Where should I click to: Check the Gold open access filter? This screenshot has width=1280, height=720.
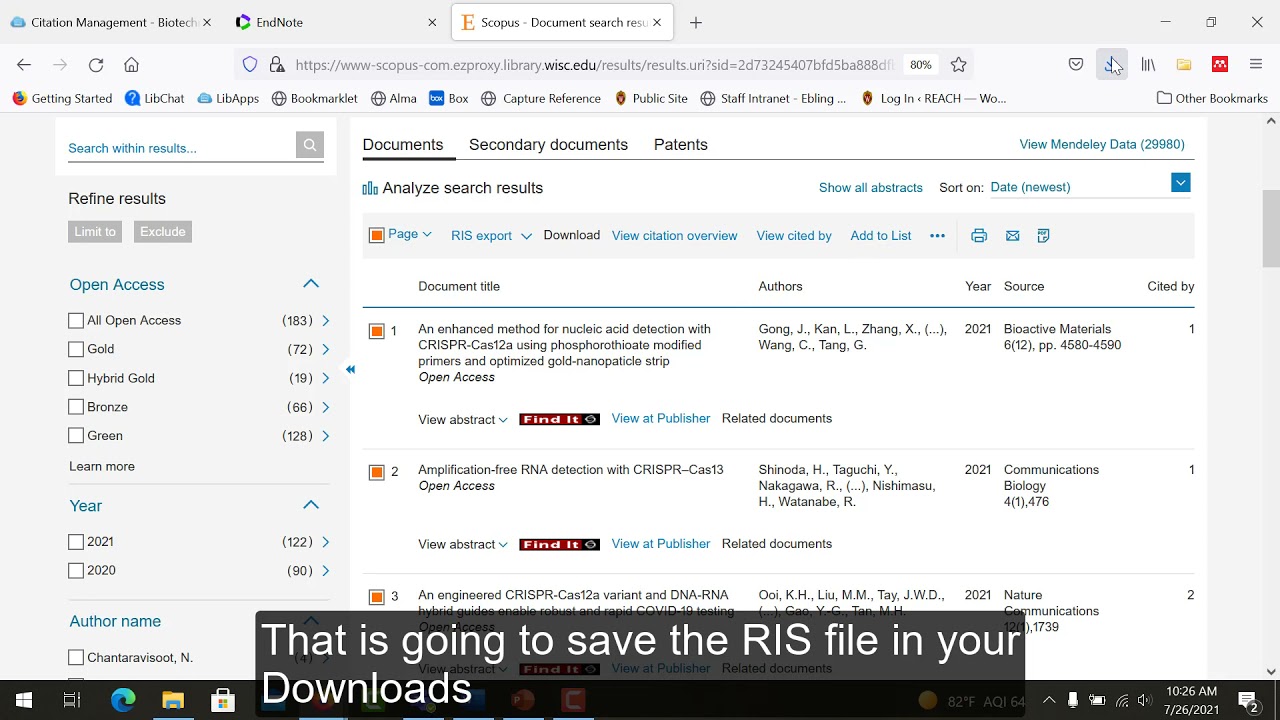click(x=76, y=350)
